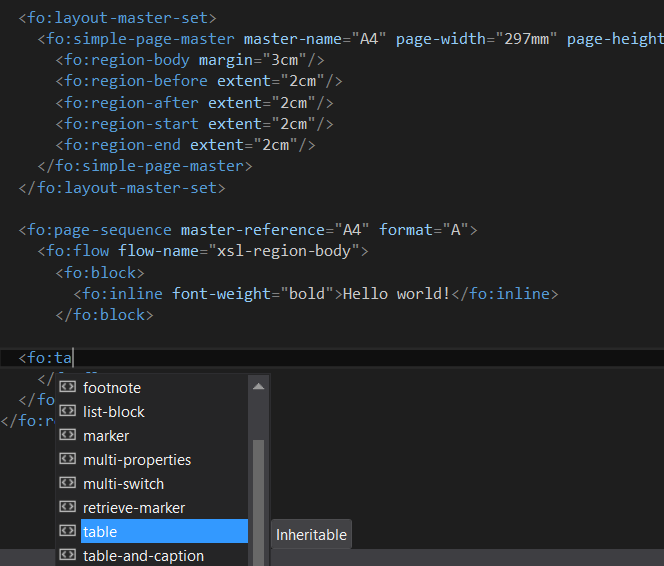
Task: Click the element icon beside list-block
Action: [68, 411]
